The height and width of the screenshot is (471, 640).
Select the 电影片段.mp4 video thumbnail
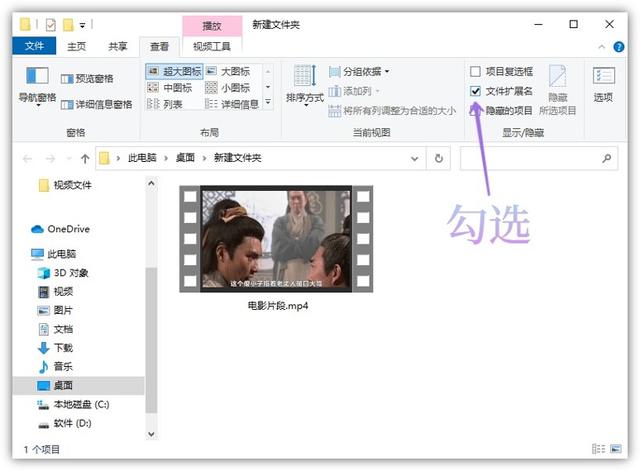pyautogui.click(x=276, y=239)
